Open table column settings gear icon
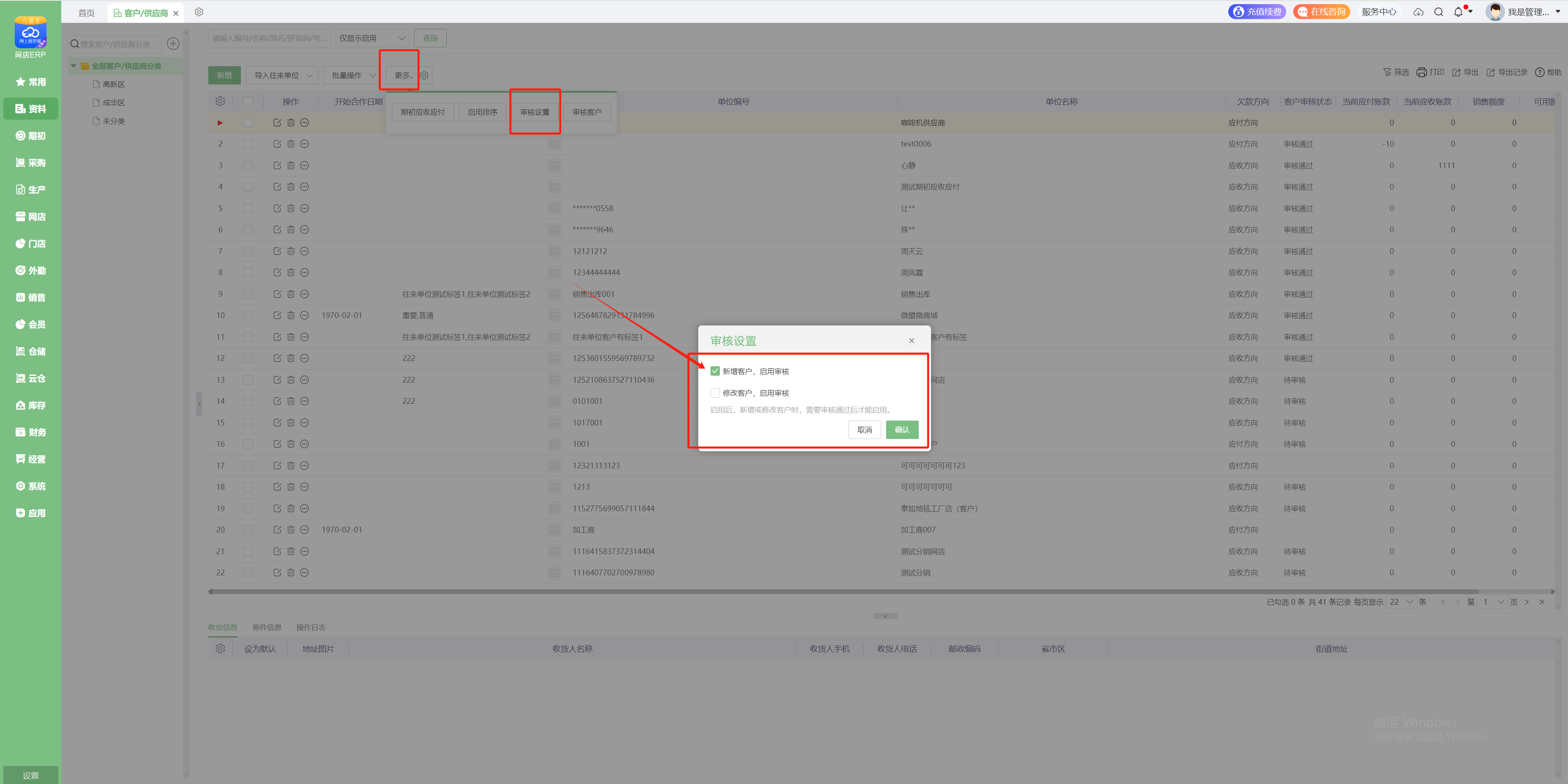Screen dimensions: 1568x784 [220, 101]
